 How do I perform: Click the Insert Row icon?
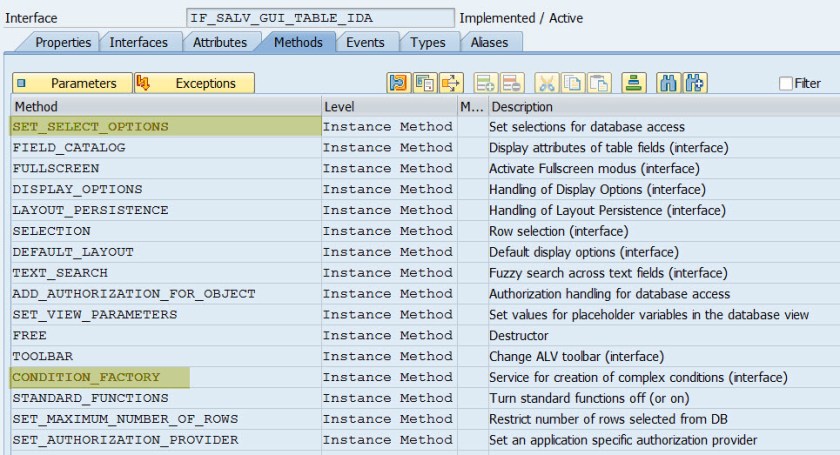[486, 83]
